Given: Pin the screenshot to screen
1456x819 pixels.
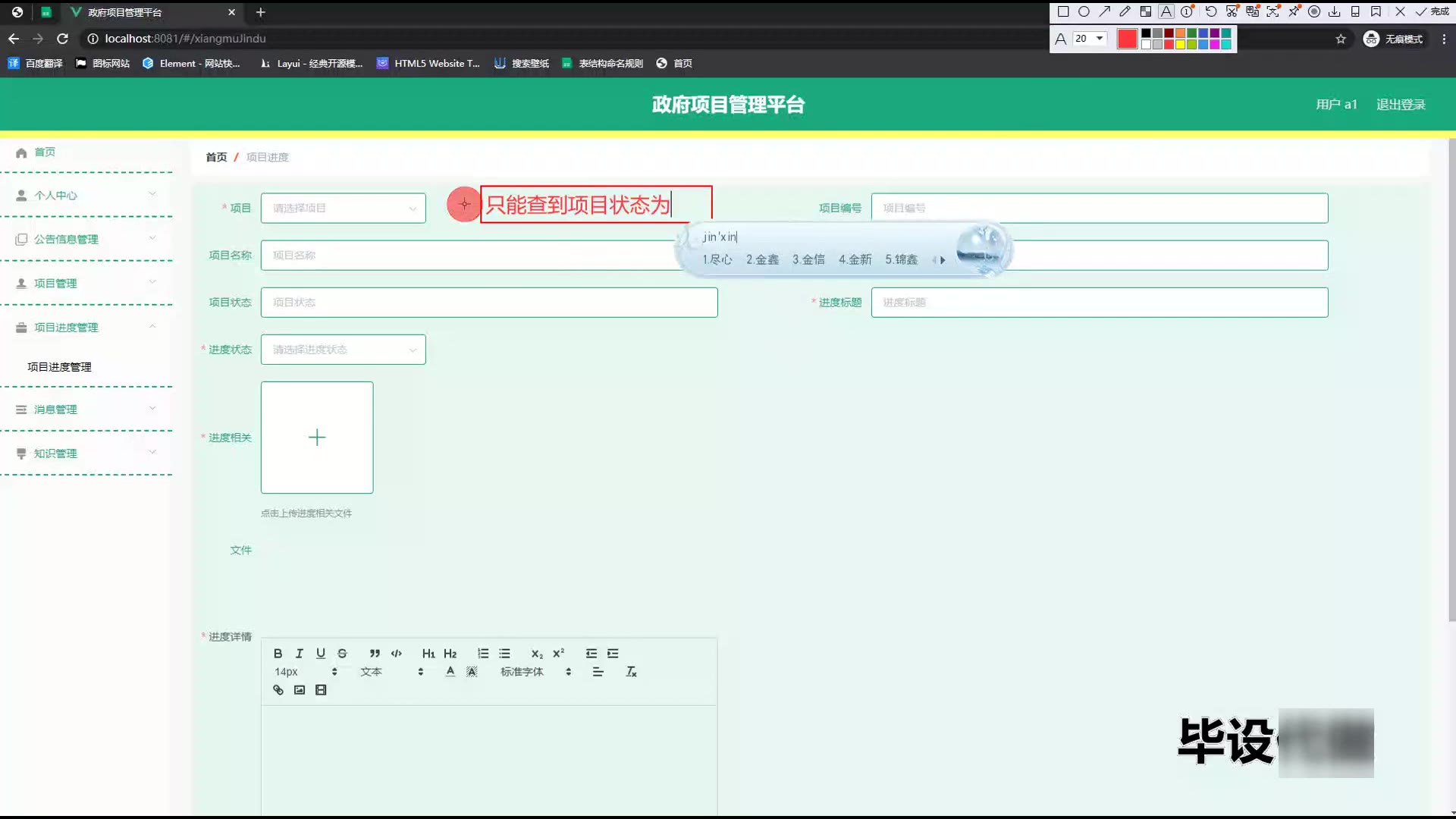Looking at the screenshot, I should (1294, 11).
